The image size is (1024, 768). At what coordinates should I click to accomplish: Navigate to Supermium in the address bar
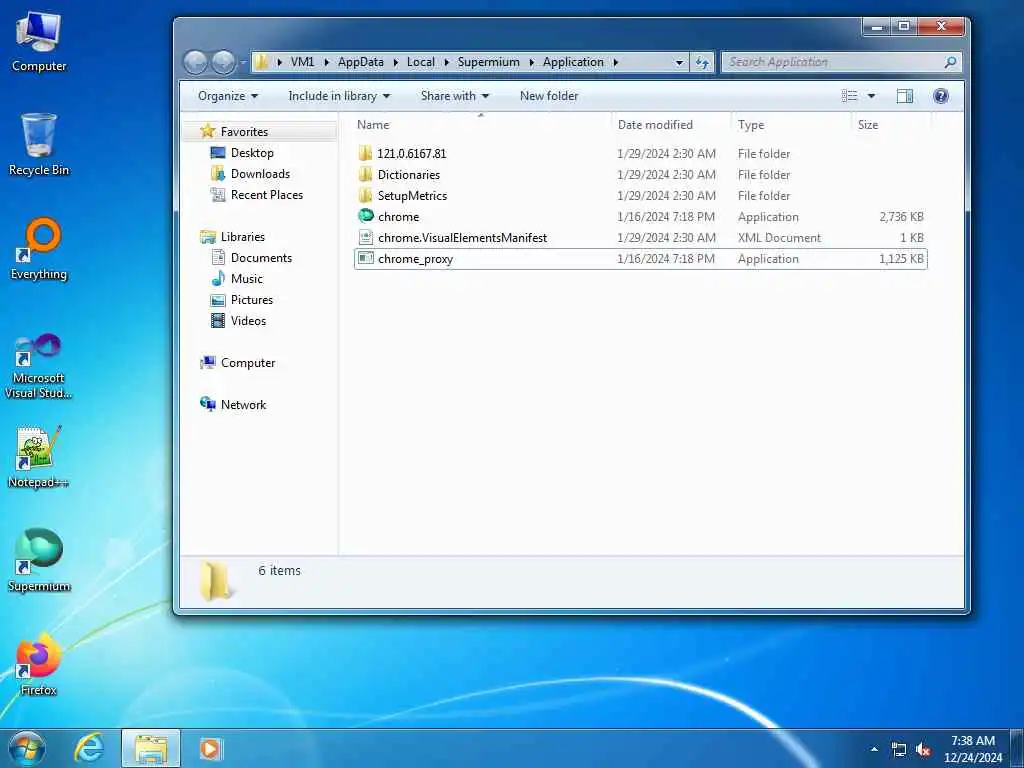488,62
